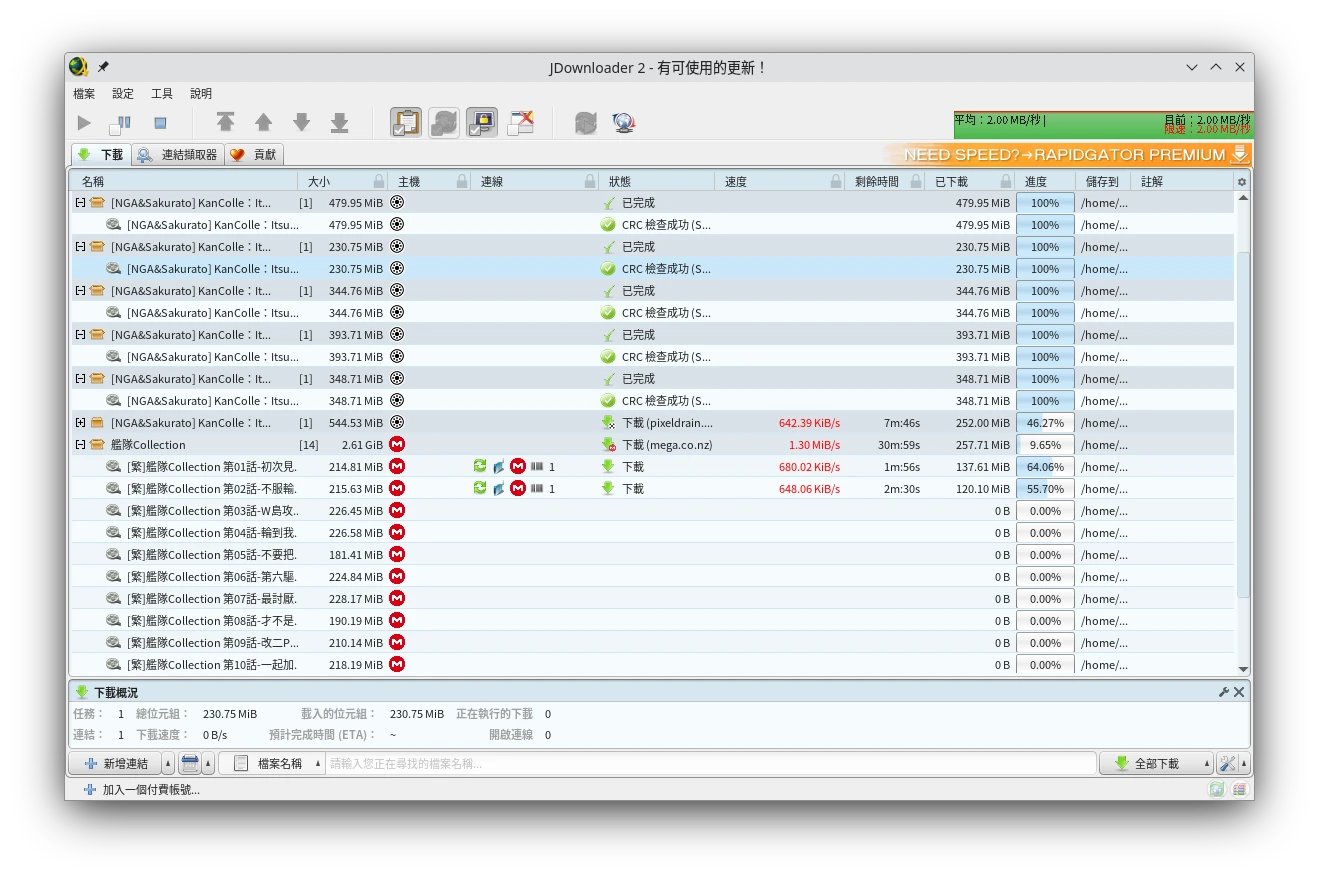The height and width of the screenshot is (877, 1319).
Task: Move selection to bottom of list
Action: tap(340, 123)
